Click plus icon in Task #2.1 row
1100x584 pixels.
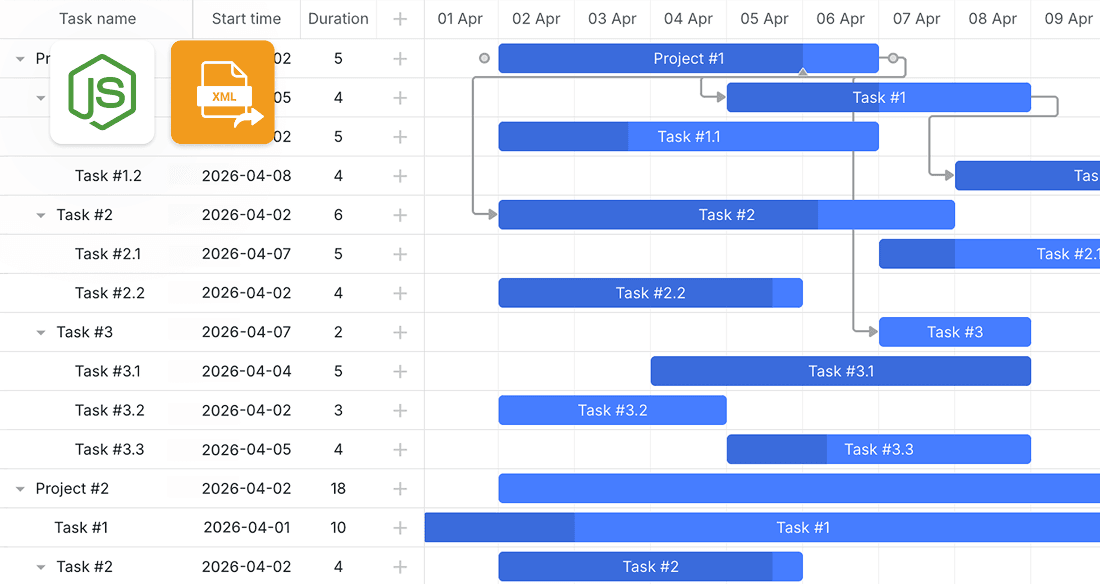pos(400,254)
